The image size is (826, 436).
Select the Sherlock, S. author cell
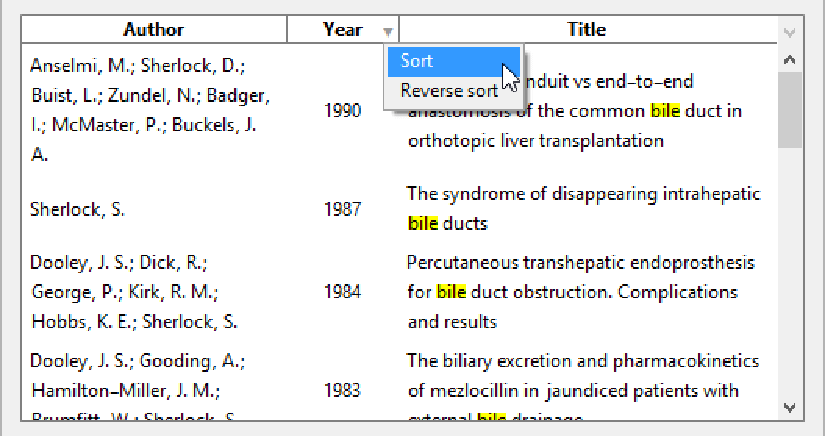77,210
